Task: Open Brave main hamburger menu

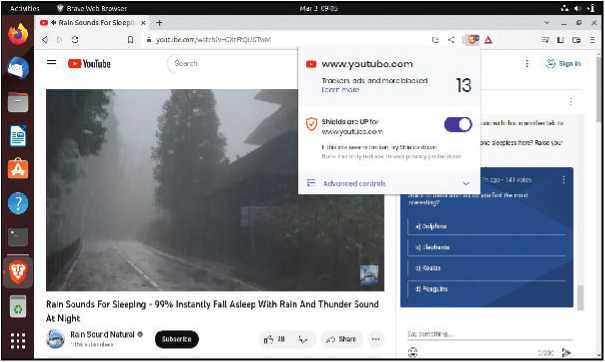Action: coord(593,40)
